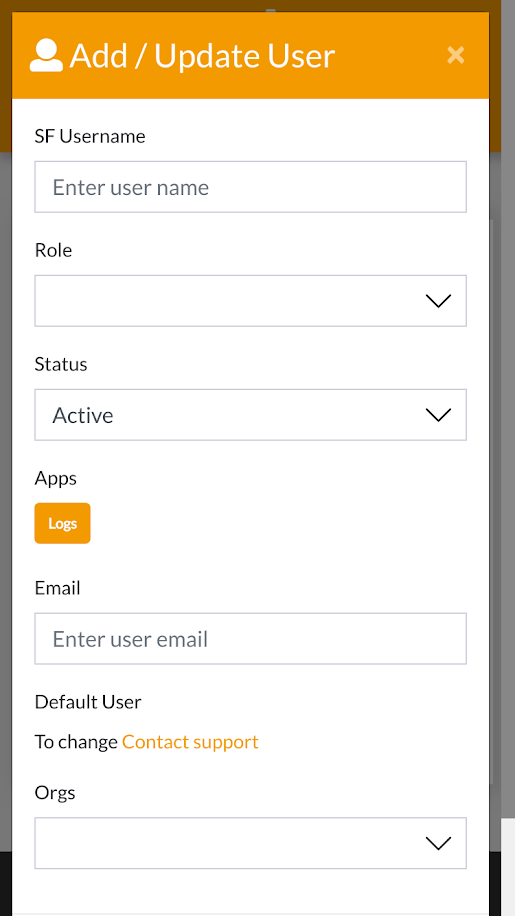Click the Role field label

[53, 250]
